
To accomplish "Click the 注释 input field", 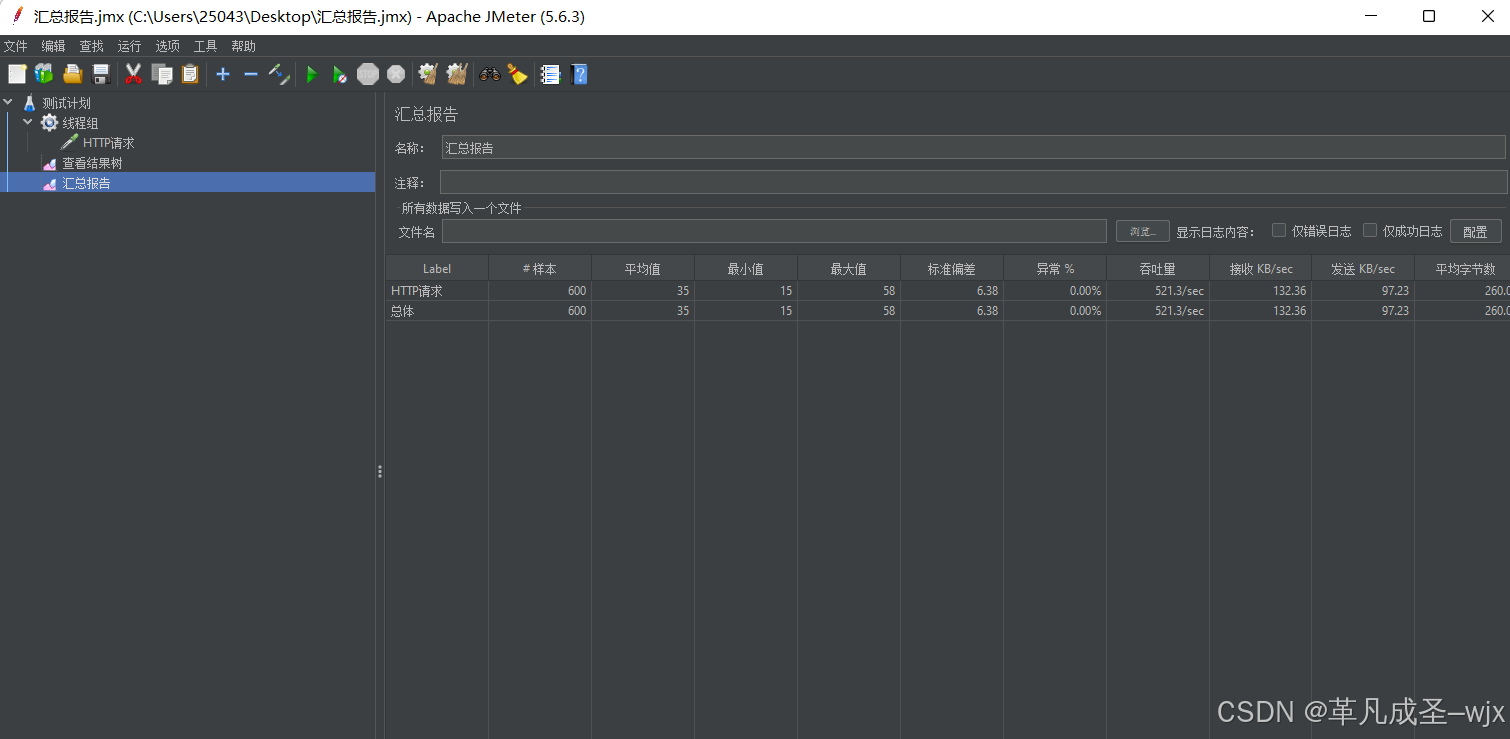I will click(x=973, y=182).
